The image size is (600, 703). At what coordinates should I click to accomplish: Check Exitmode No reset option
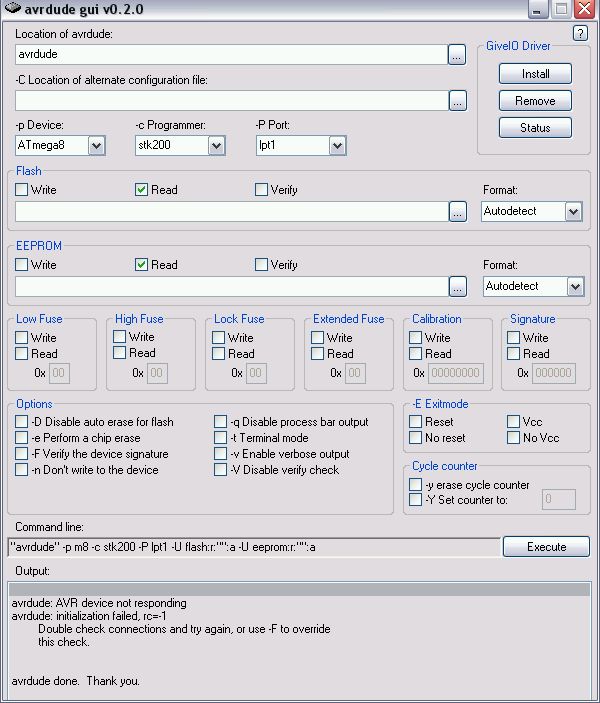point(415,437)
